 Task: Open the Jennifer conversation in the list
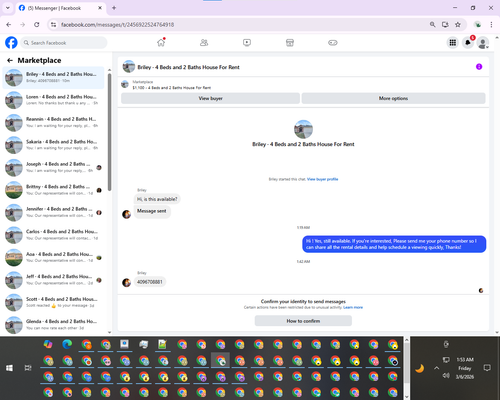[x=53, y=212]
